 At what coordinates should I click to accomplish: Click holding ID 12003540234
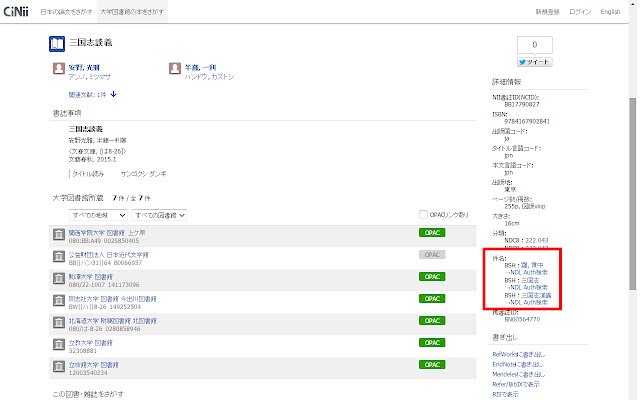tap(88, 373)
